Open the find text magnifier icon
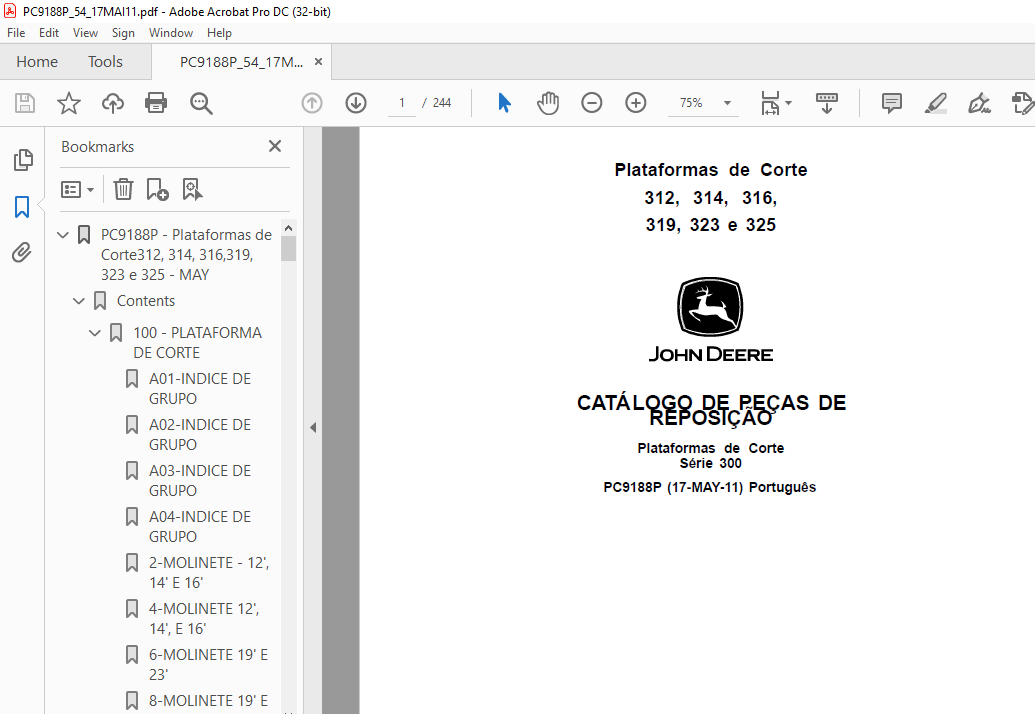 pyautogui.click(x=201, y=103)
